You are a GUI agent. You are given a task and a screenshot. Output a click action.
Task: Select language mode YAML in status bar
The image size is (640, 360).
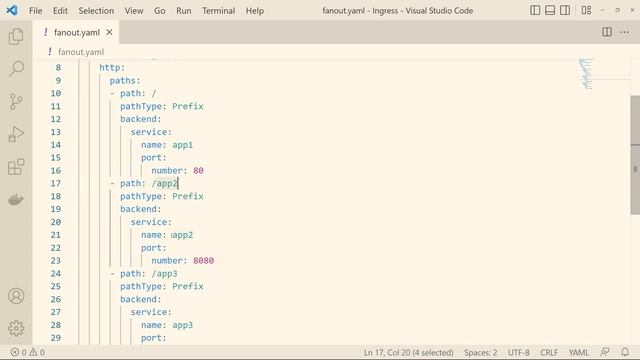coord(578,352)
